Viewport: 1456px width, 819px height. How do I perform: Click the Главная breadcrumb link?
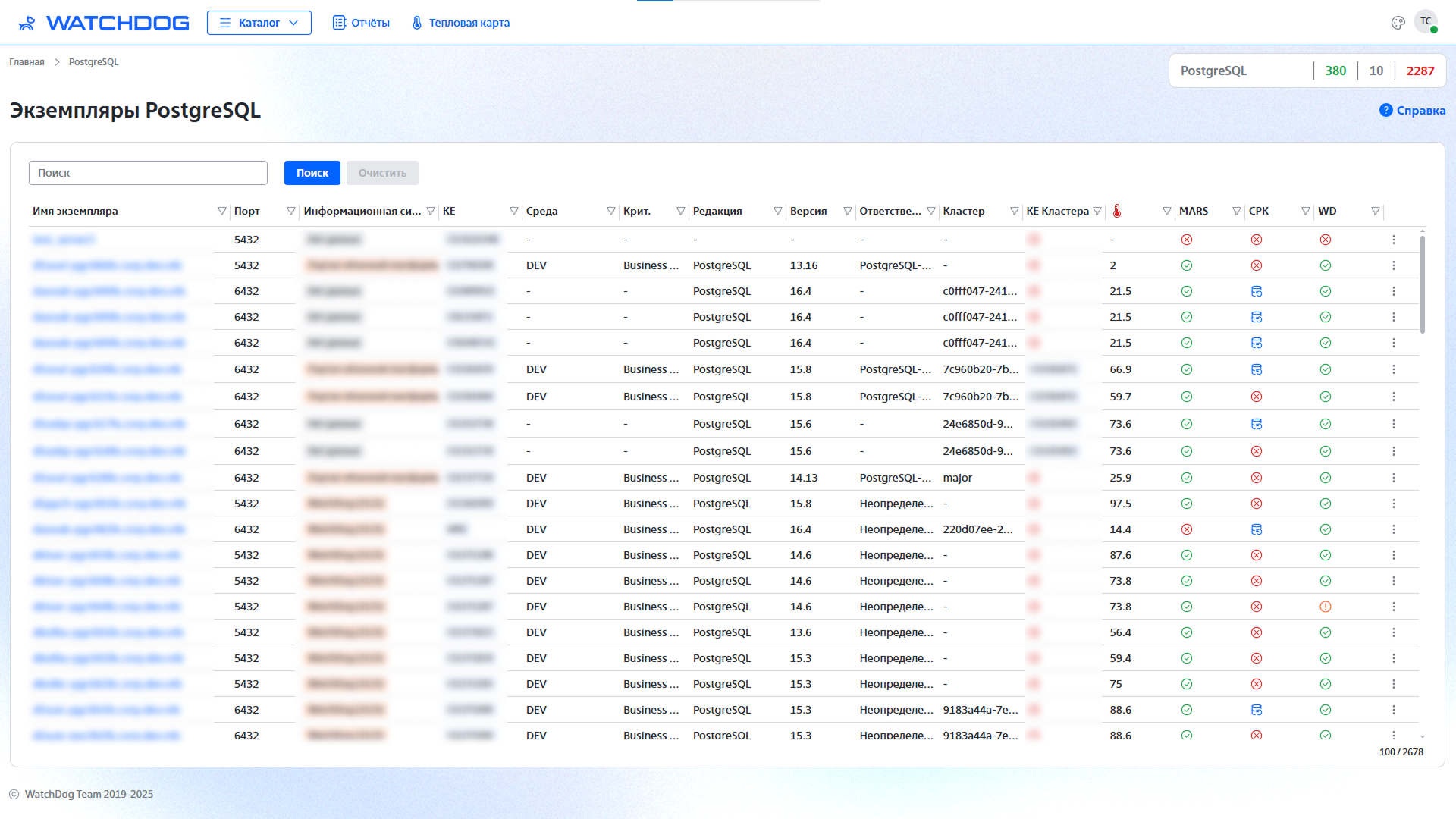point(27,62)
